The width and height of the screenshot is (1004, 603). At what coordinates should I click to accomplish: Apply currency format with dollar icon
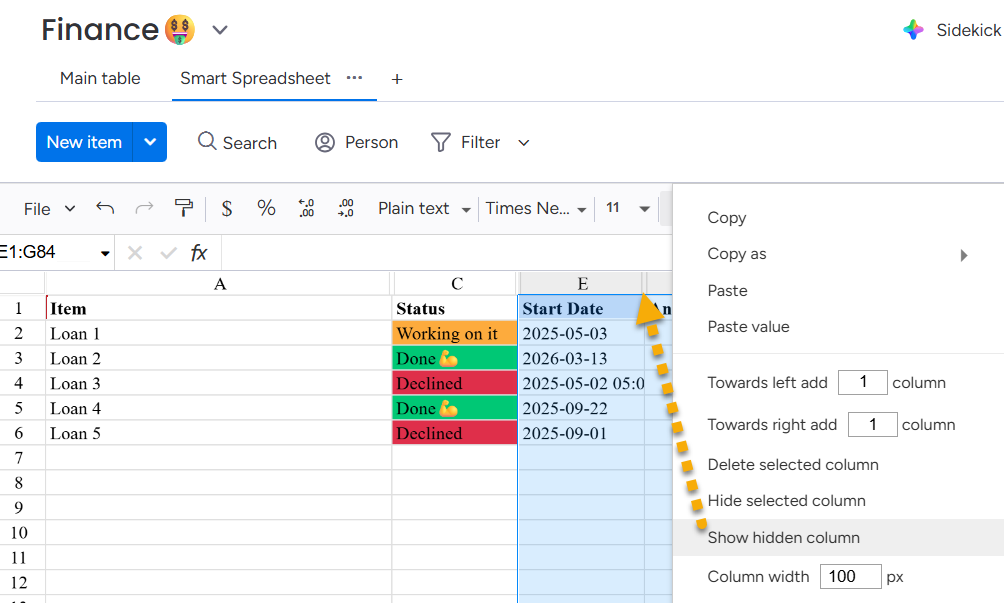[x=227, y=208]
